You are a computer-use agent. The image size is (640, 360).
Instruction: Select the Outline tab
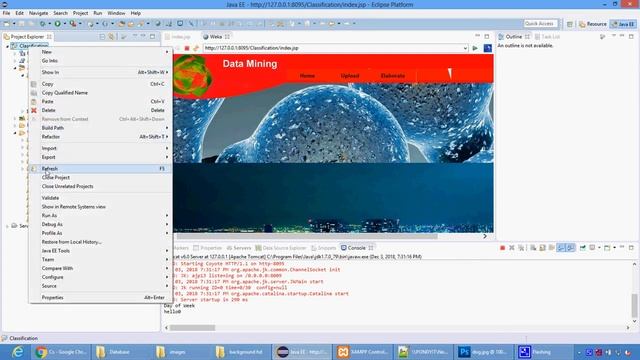(513, 37)
